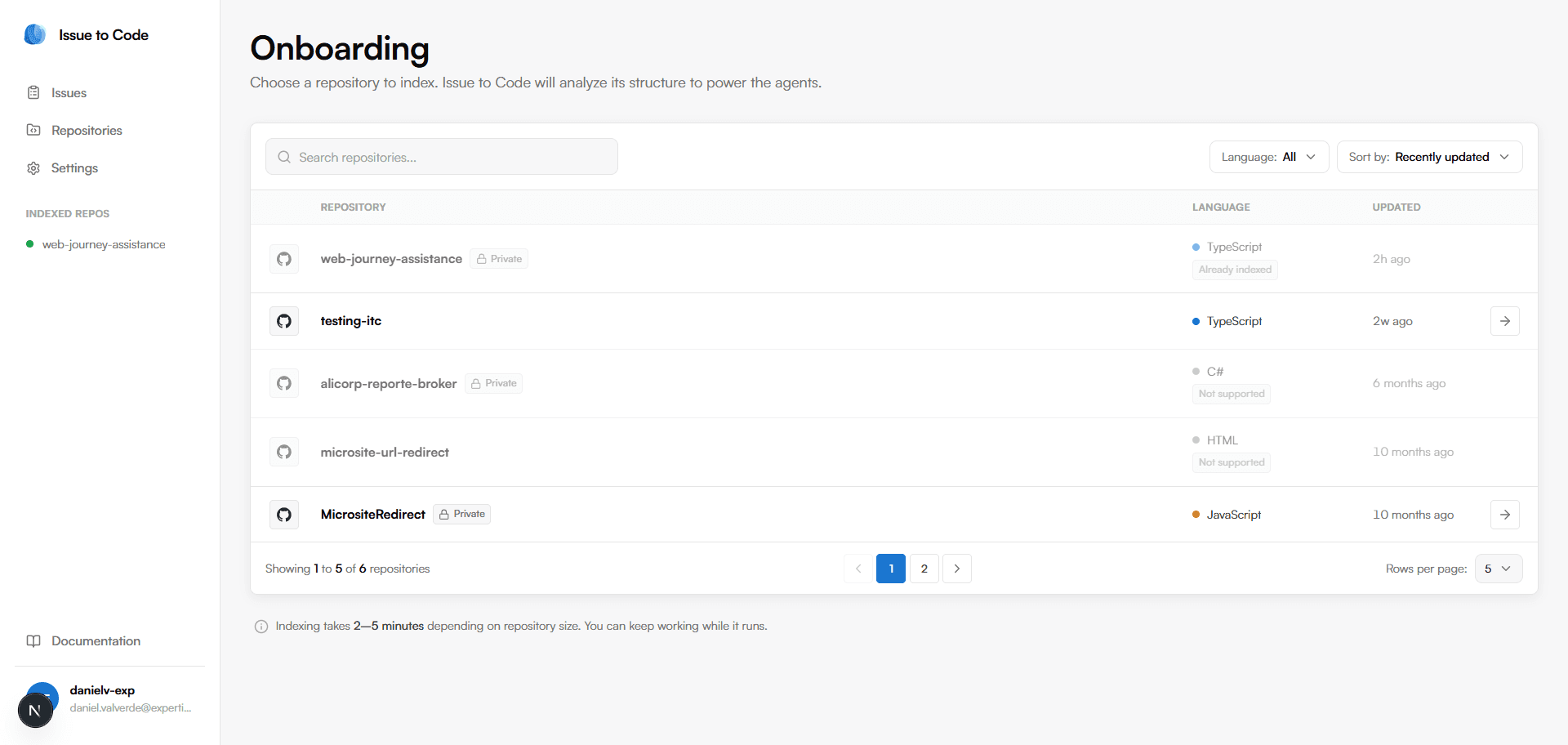Screen dimensions: 1568x745
Task: Click the danielv-exp user profile name
Action: click(102, 690)
